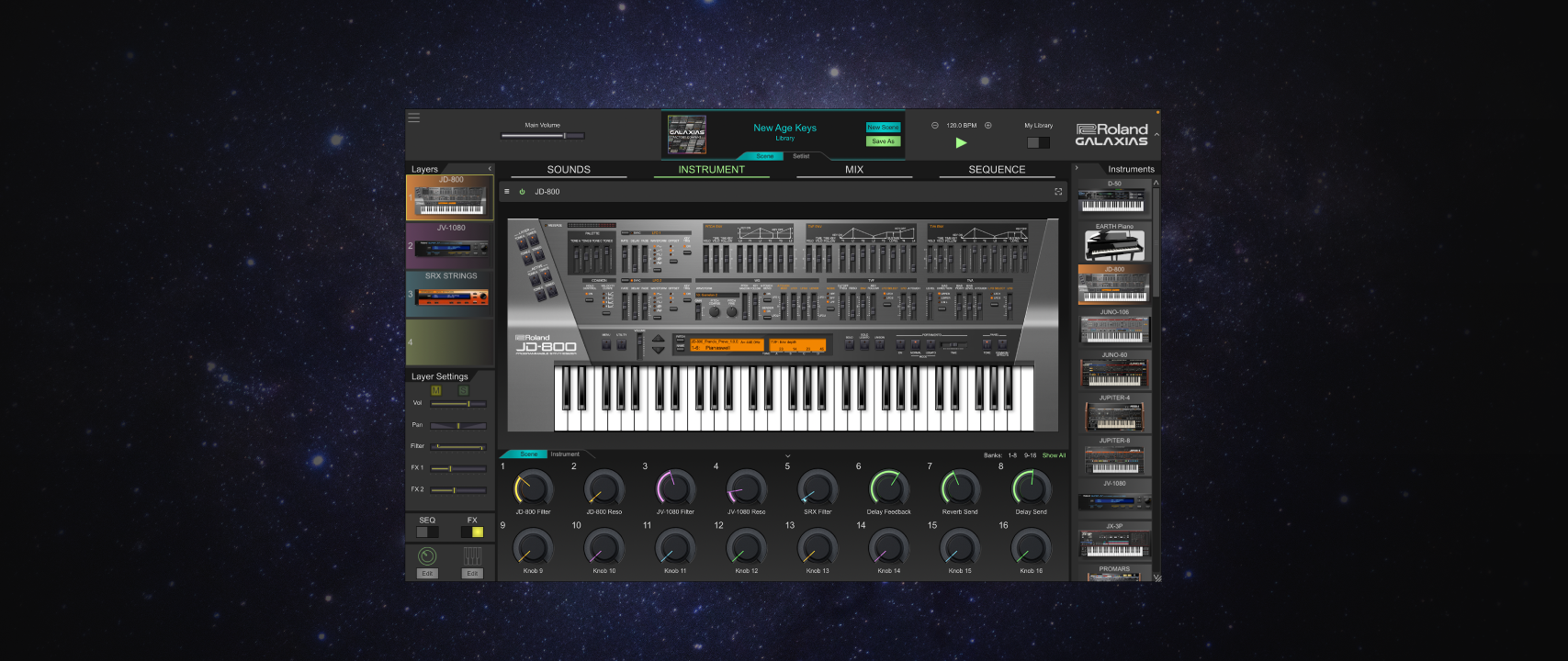Click Edit under the keyboard icon
This screenshot has width=1568, height=661.
pyautogui.click(x=472, y=574)
